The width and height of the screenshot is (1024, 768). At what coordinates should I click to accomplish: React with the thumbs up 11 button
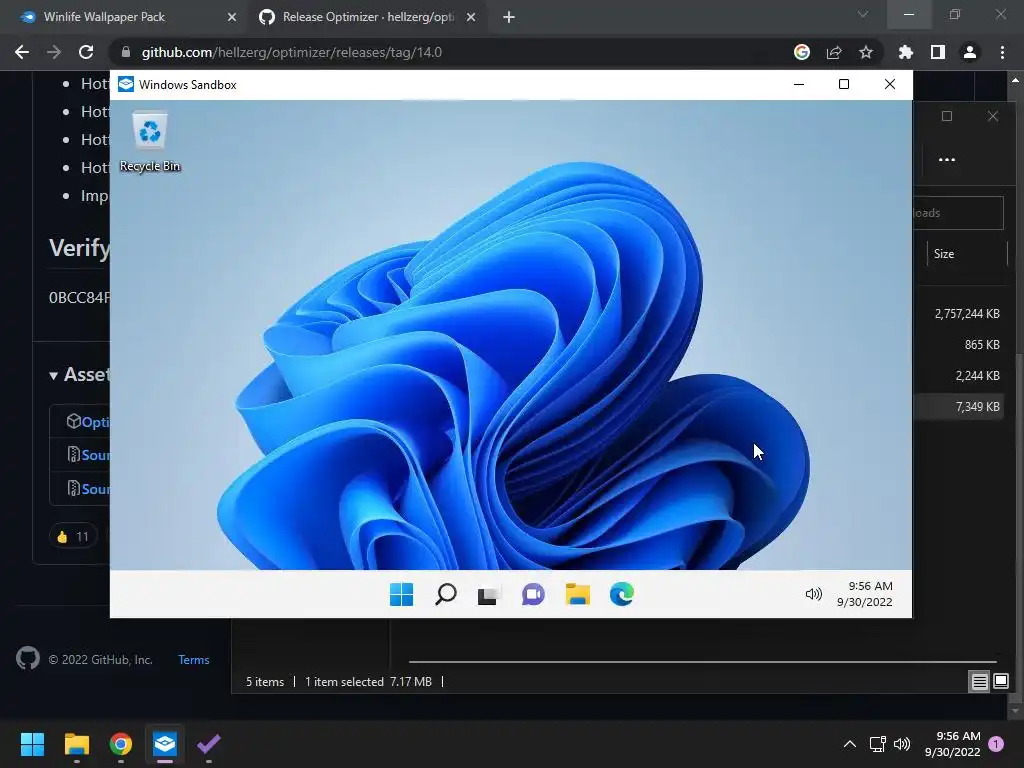tap(73, 537)
